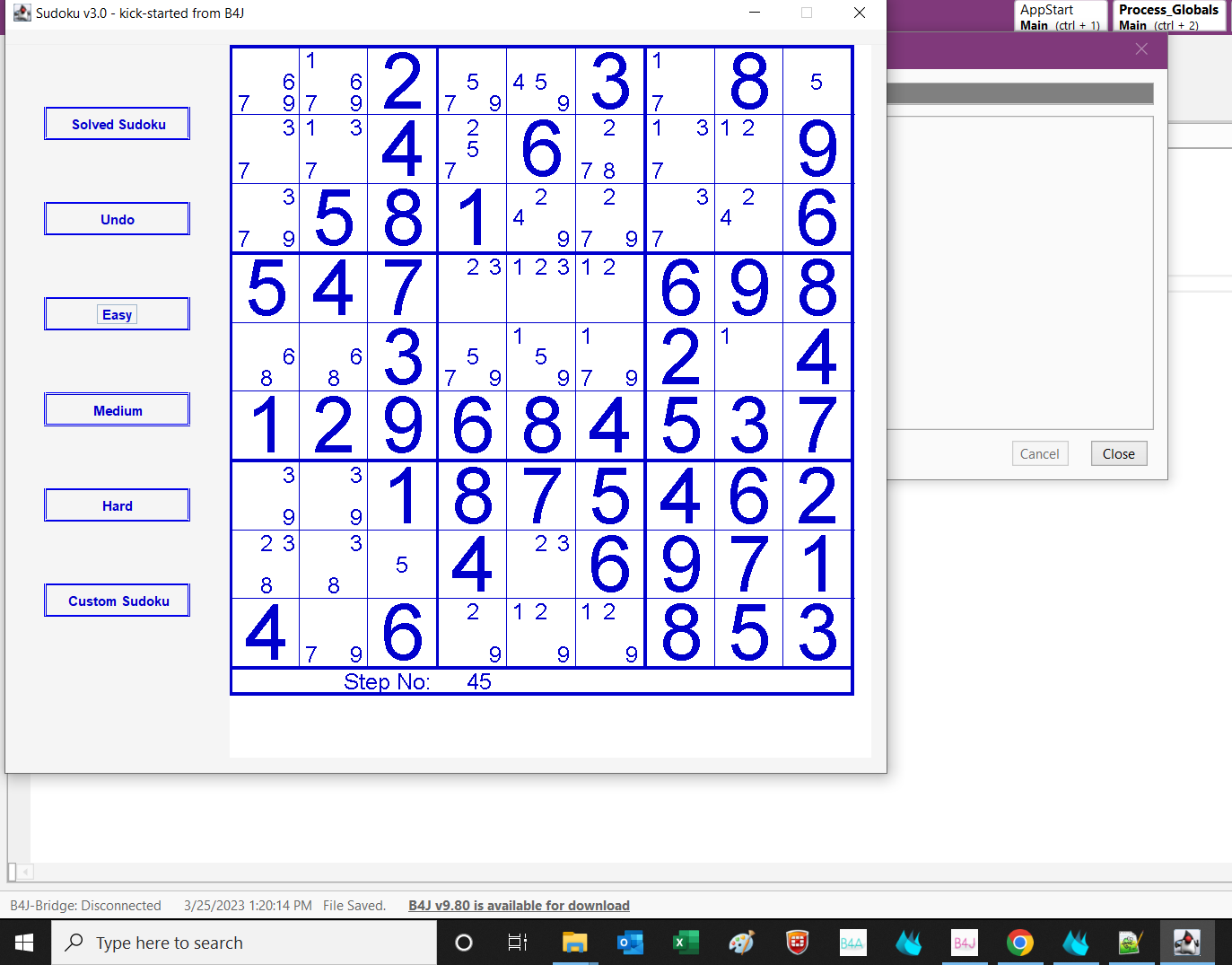Image resolution: width=1232 pixels, height=965 pixels.
Task: Switch to the AppStart Main tab
Action: [1061, 16]
